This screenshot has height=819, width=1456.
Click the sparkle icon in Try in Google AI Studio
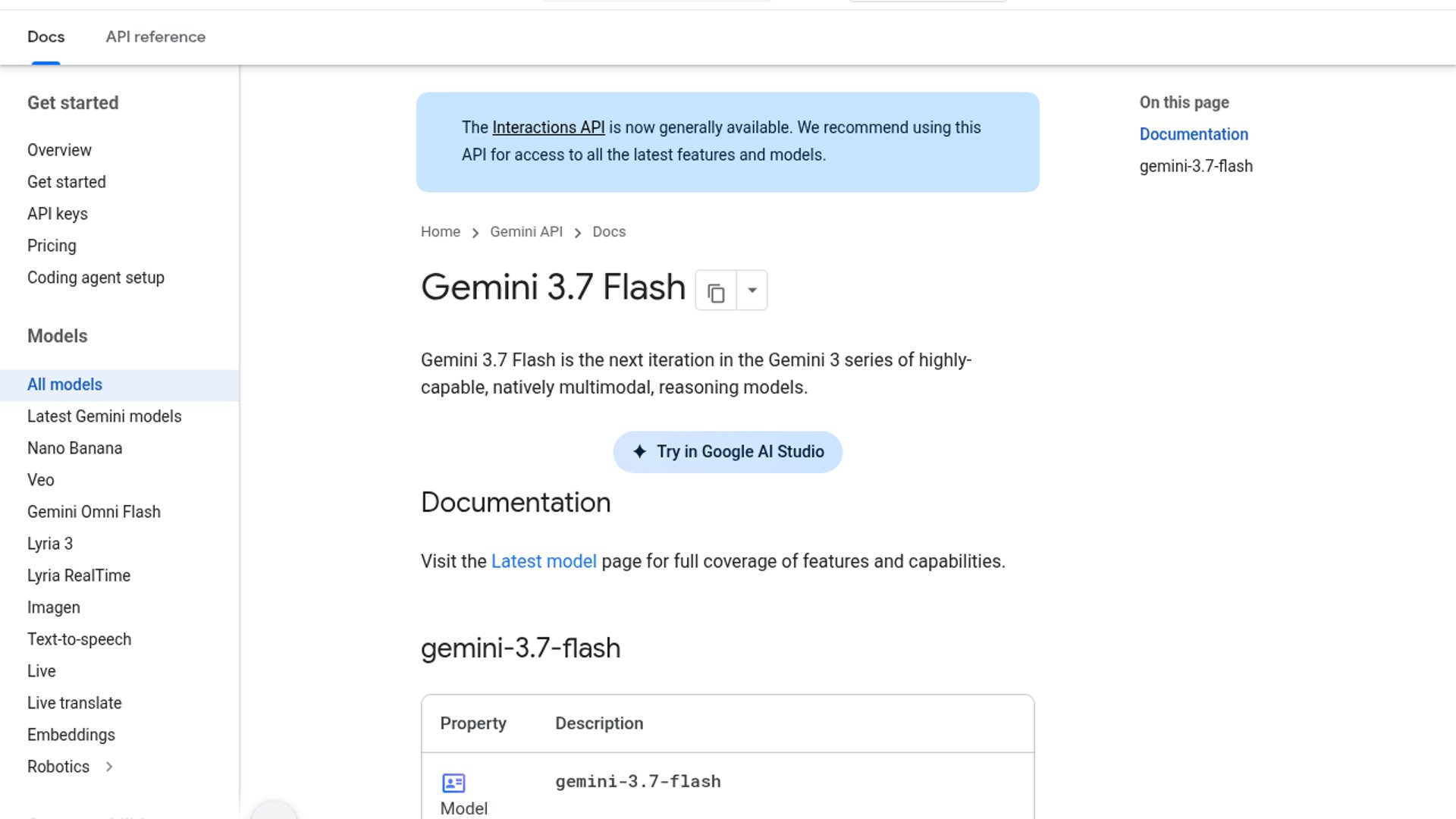click(x=639, y=452)
